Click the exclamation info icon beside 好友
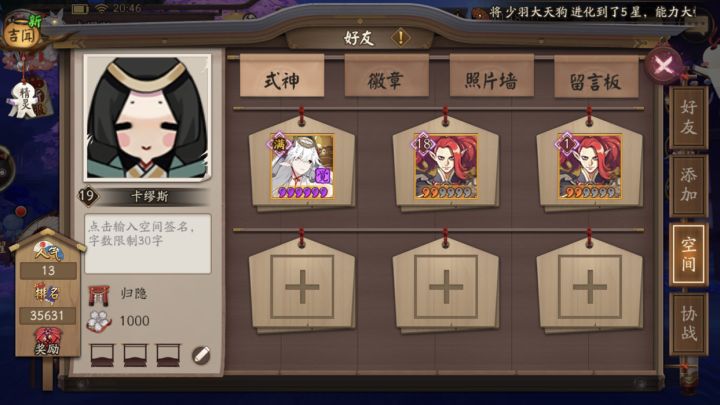720x405 pixels. click(x=401, y=38)
